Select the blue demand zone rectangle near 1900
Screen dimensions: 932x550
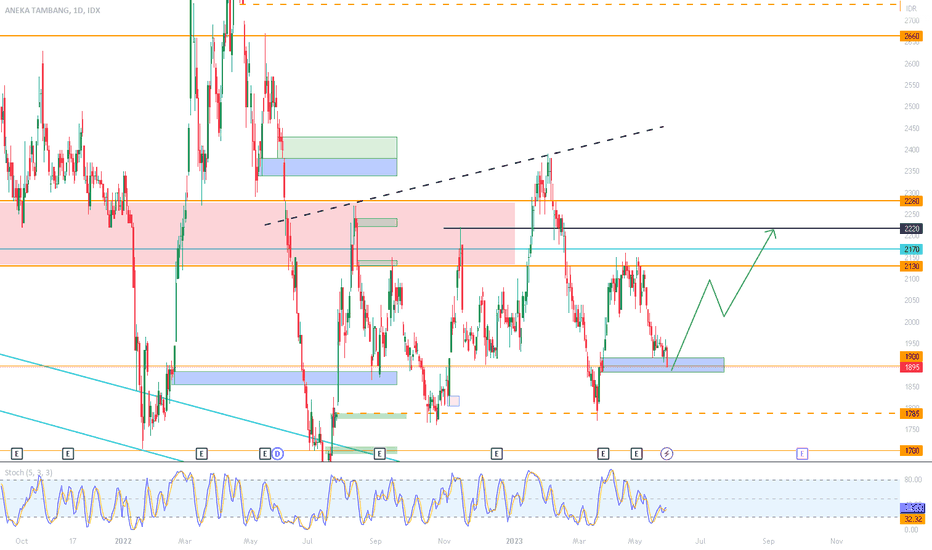(x=663, y=364)
